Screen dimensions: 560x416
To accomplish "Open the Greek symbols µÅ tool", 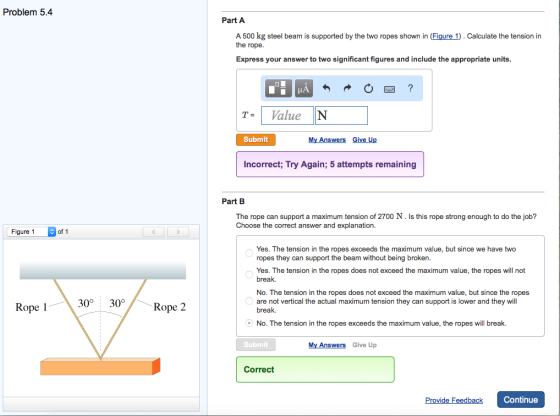I will point(304,88).
